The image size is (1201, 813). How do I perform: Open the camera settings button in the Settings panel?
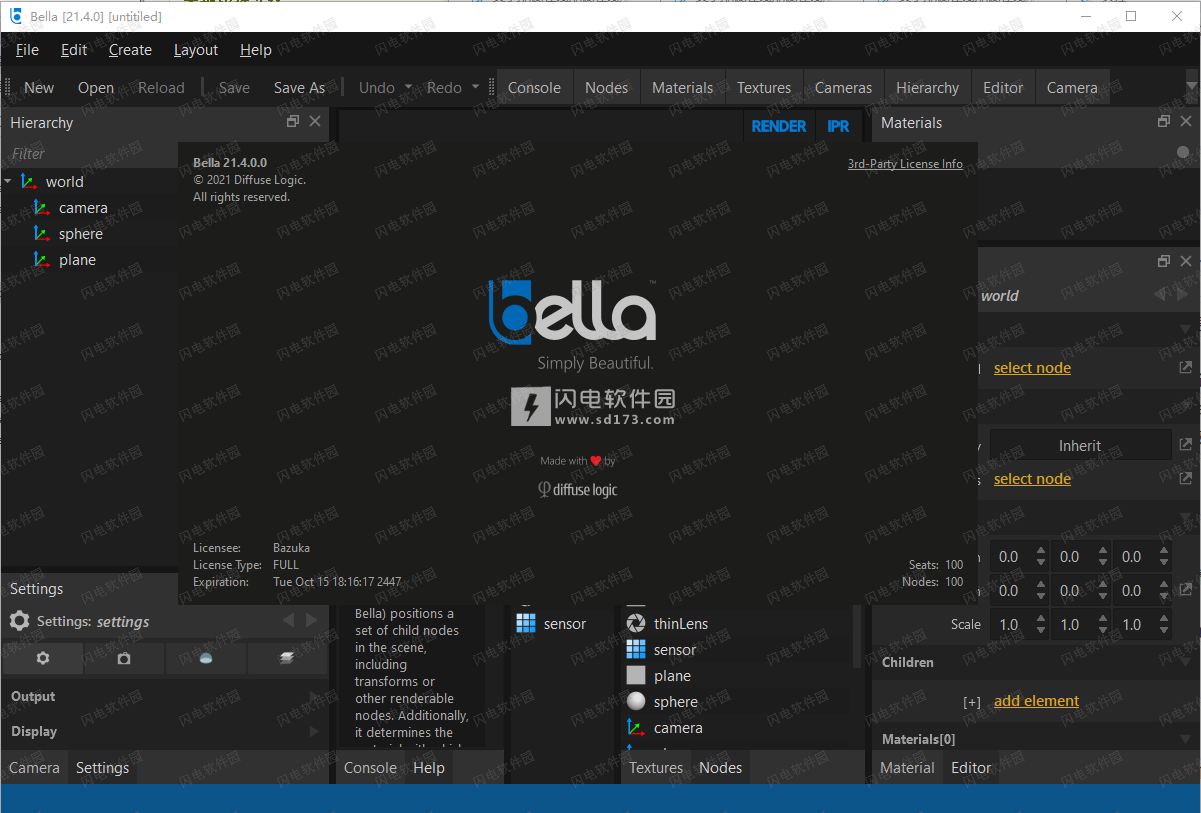tap(124, 659)
